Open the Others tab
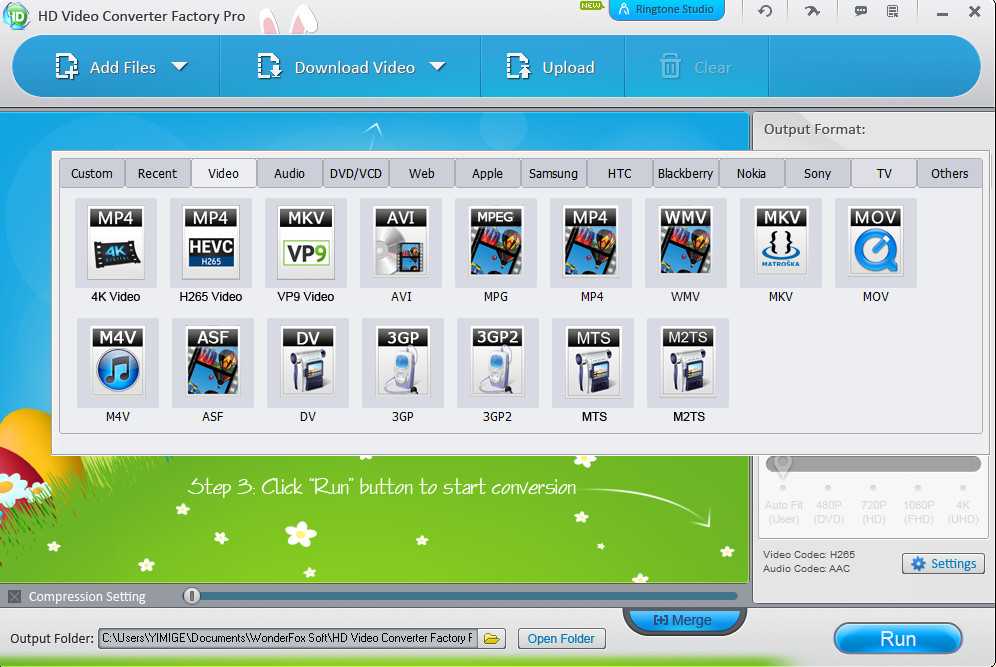The image size is (996, 667). point(950,173)
